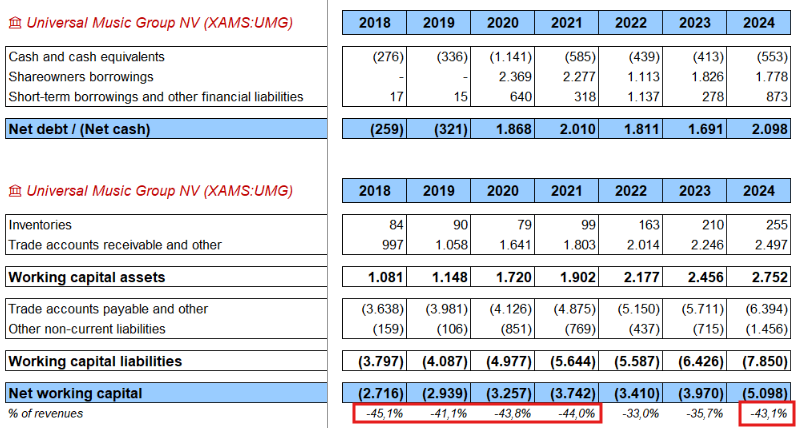Select the Inventories row label
The height and width of the screenshot is (428, 796).
[40, 224]
